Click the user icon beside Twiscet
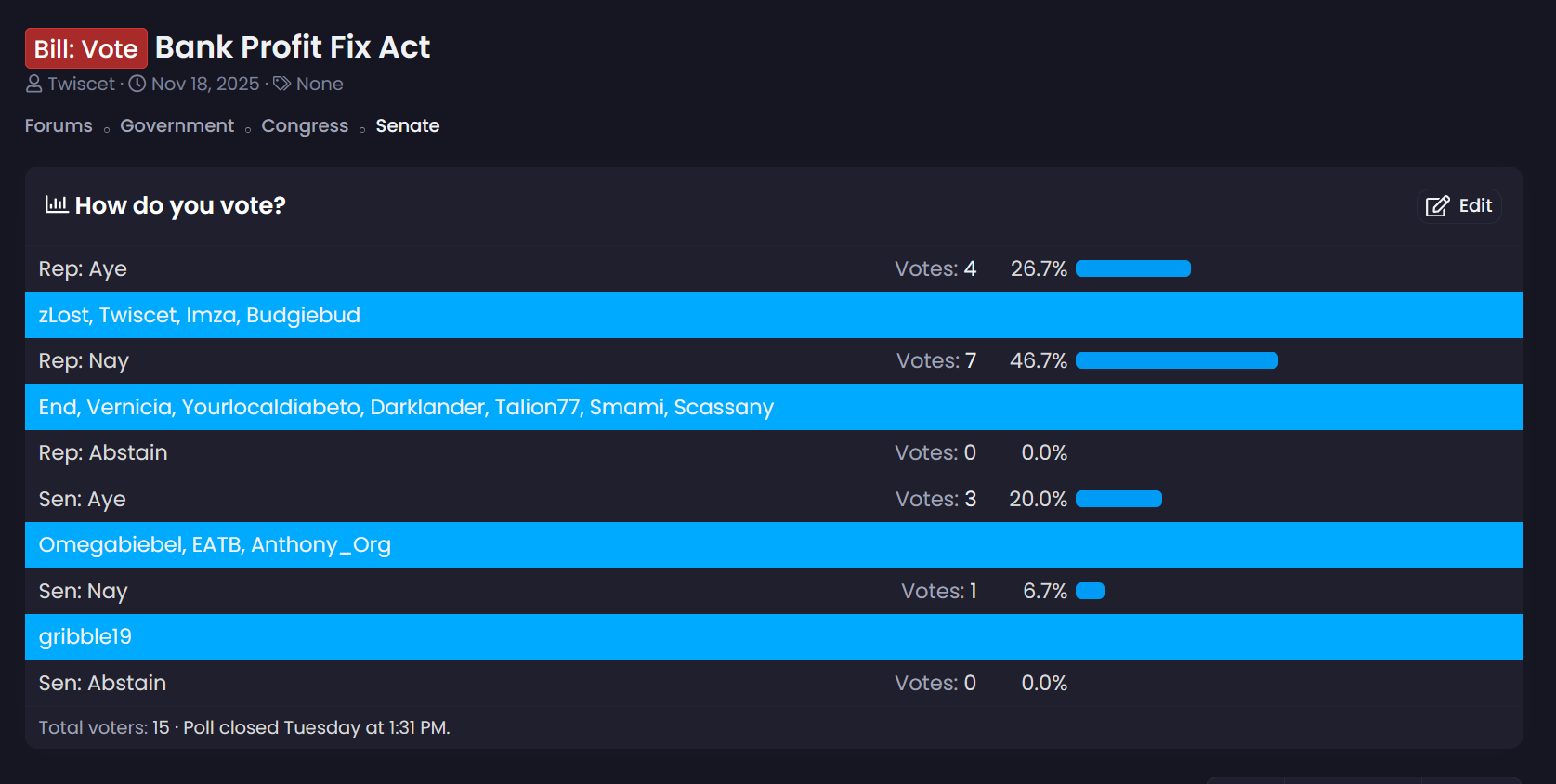 click(x=34, y=85)
